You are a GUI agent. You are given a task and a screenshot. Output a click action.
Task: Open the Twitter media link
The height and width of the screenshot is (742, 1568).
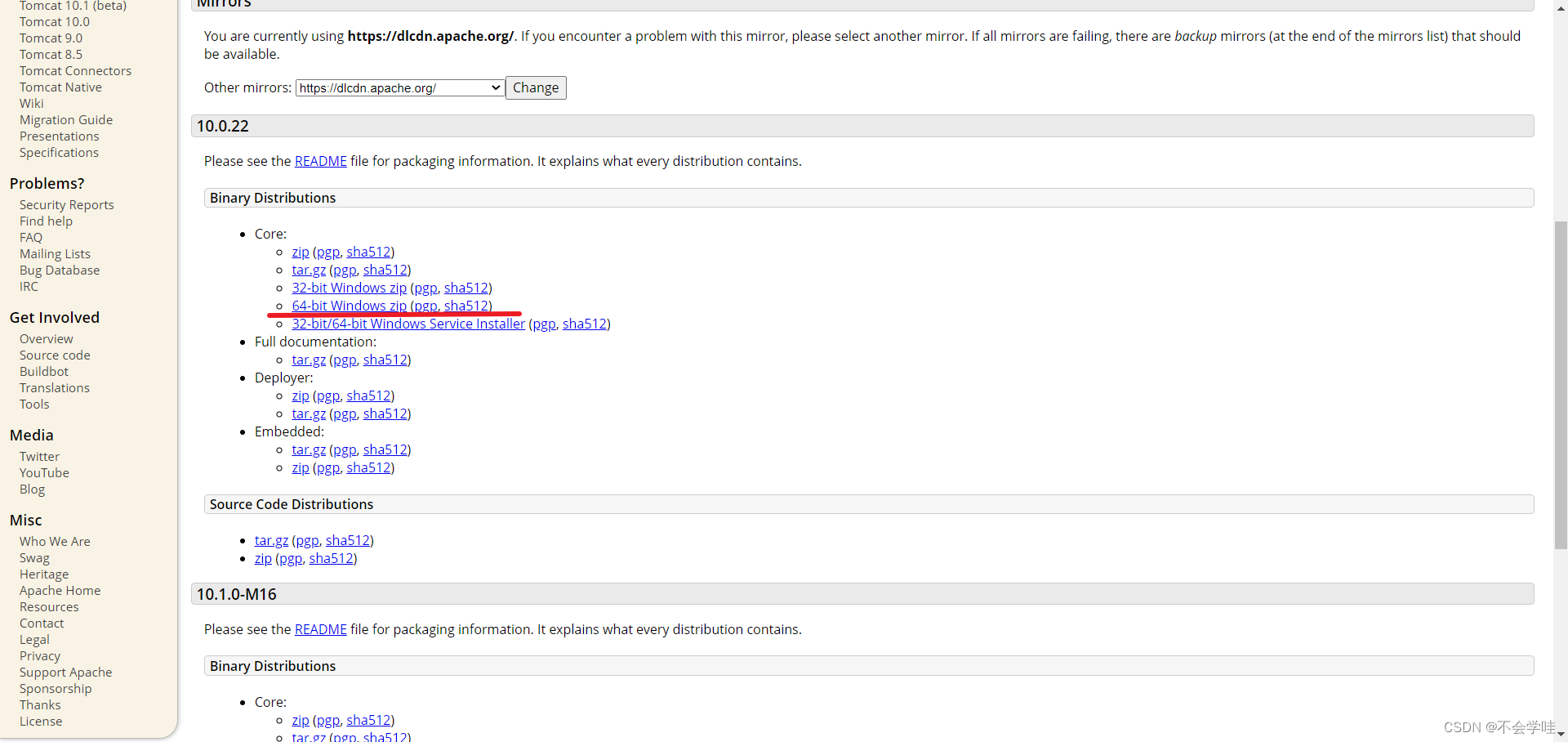(x=39, y=457)
